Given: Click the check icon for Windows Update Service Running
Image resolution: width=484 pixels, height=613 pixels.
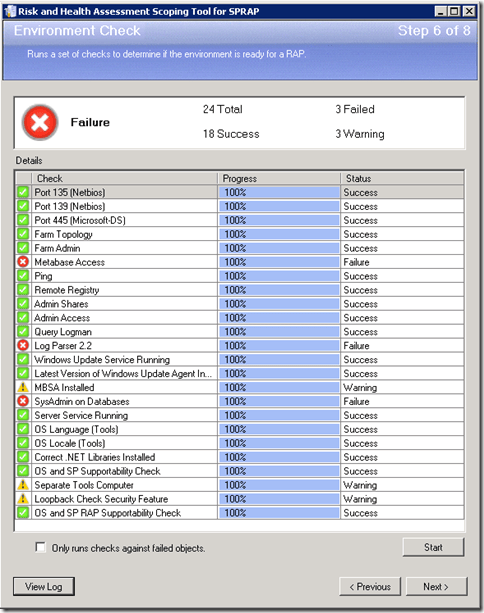Looking at the screenshot, I should 23,359.
